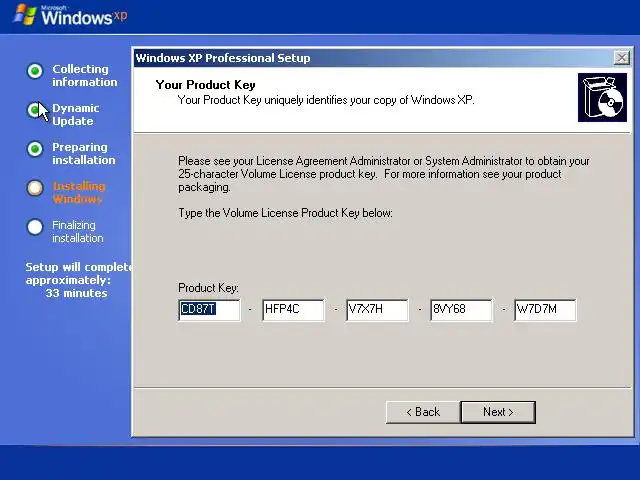This screenshot has width=640, height=480.
Task: Click the '33 minutes' time estimate
Action: point(76,293)
